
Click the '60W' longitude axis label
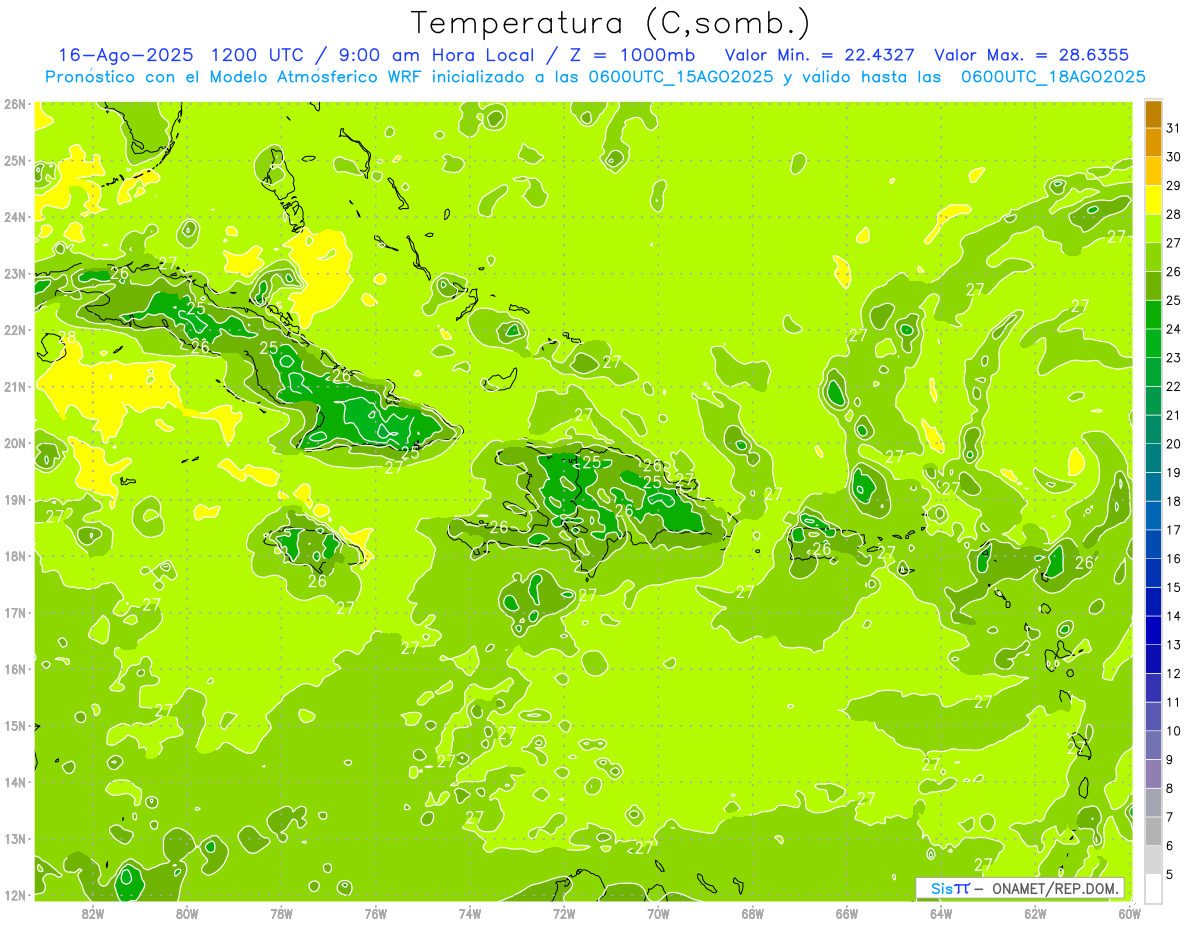1129,913
